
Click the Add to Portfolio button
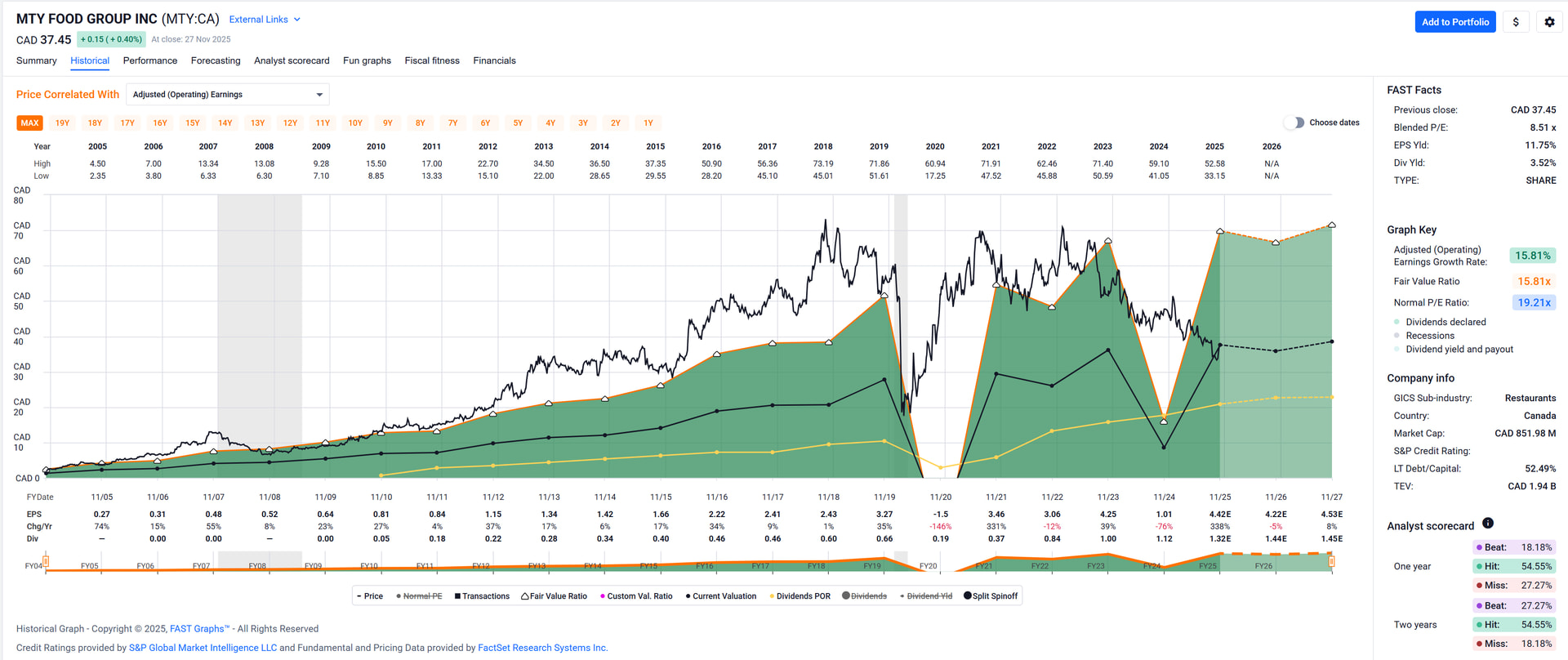[1454, 22]
